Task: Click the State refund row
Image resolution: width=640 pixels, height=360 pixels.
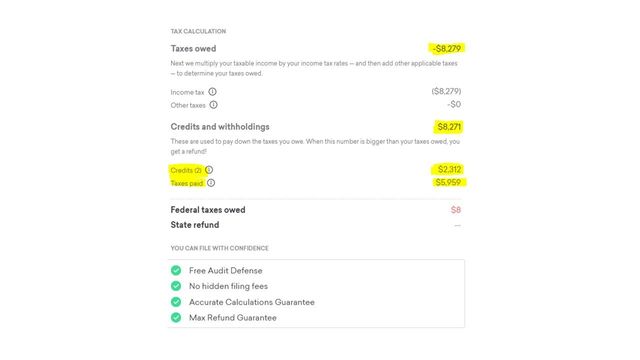Action: [316, 225]
